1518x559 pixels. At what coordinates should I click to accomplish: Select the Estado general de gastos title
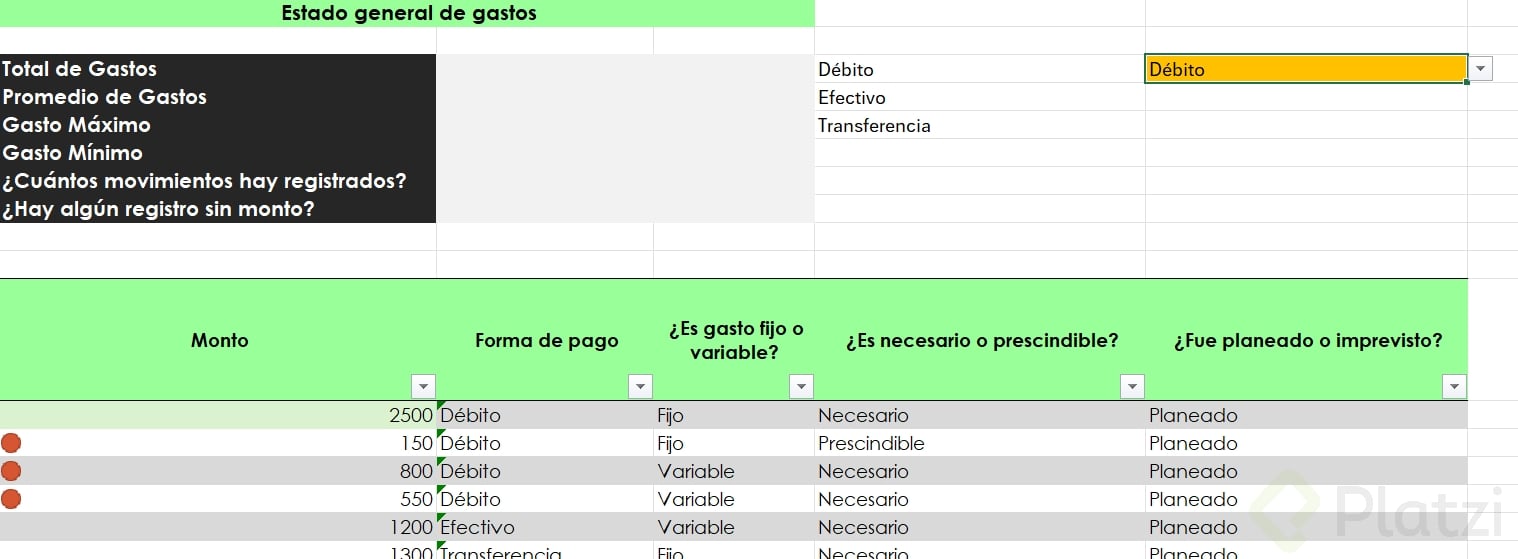click(x=408, y=13)
